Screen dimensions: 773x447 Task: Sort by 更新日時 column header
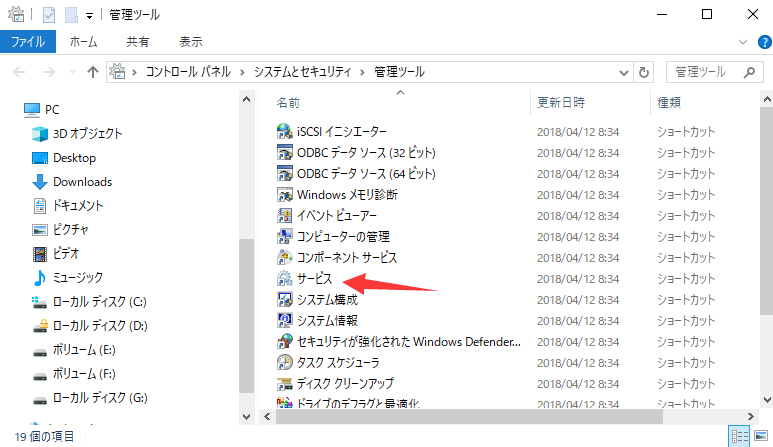coord(561,103)
